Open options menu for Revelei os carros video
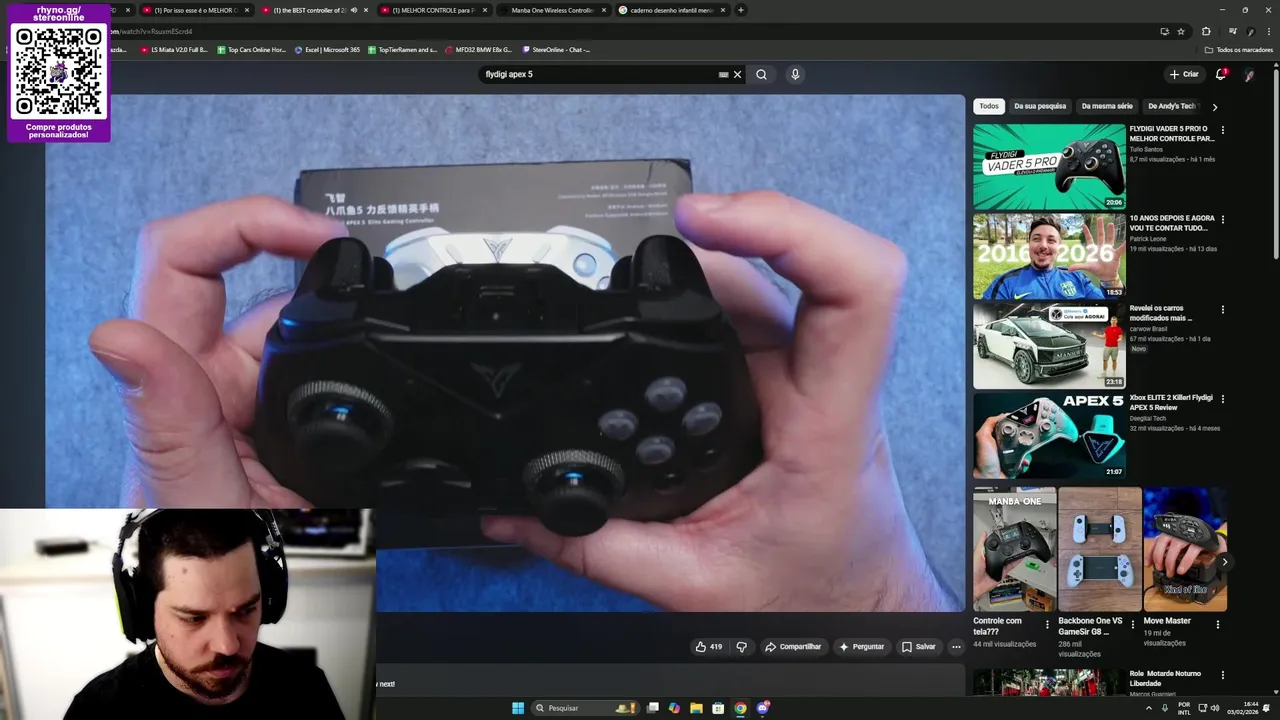 point(1222,309)
